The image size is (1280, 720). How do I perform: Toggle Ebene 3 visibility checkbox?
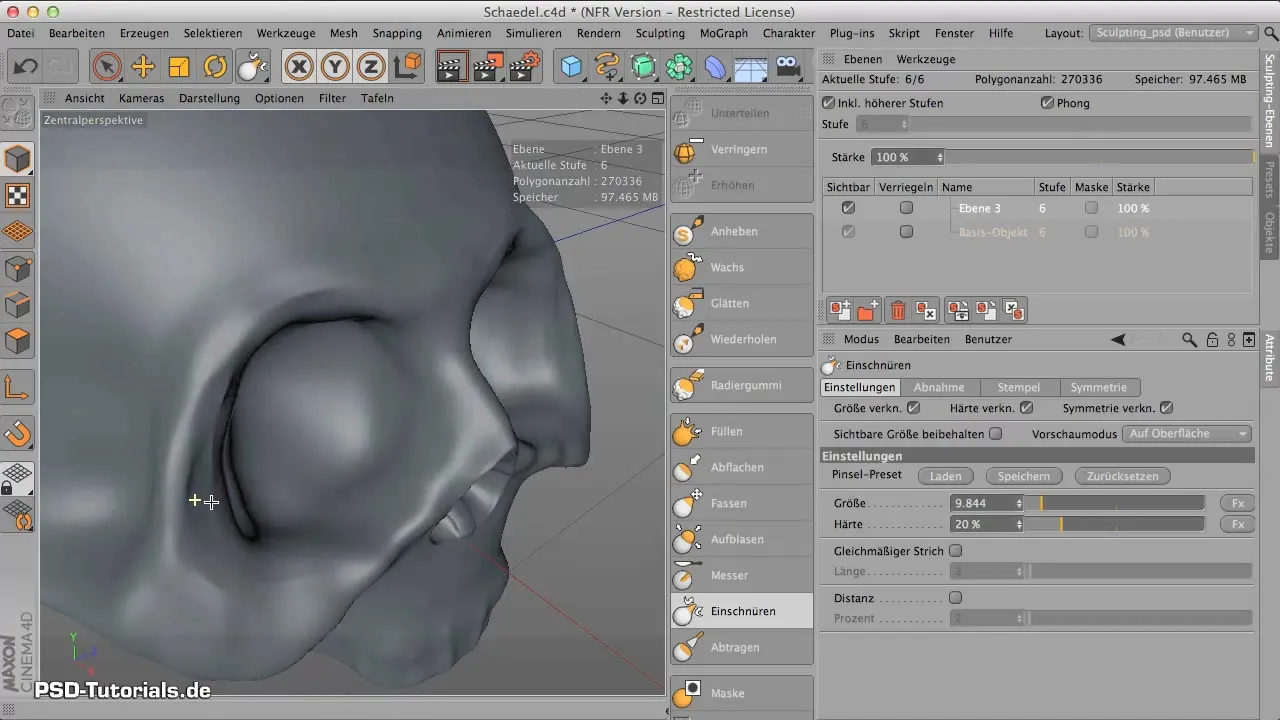[x=849, y=208]
